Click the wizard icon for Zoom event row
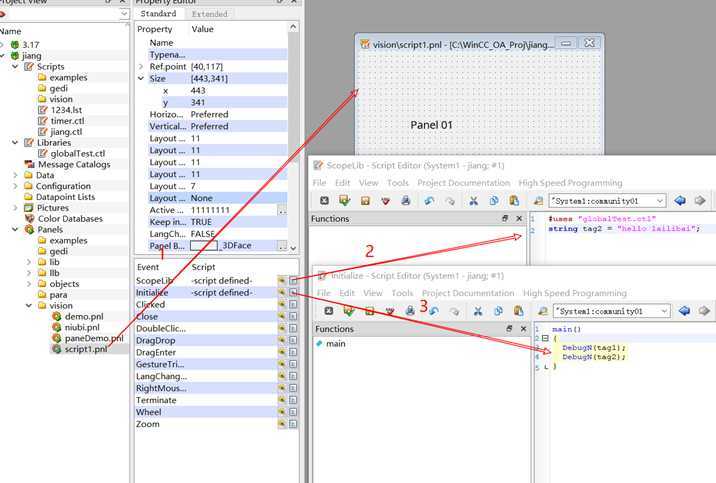The width and height of the screenshot is (716, 483). (x=282, y=424)
